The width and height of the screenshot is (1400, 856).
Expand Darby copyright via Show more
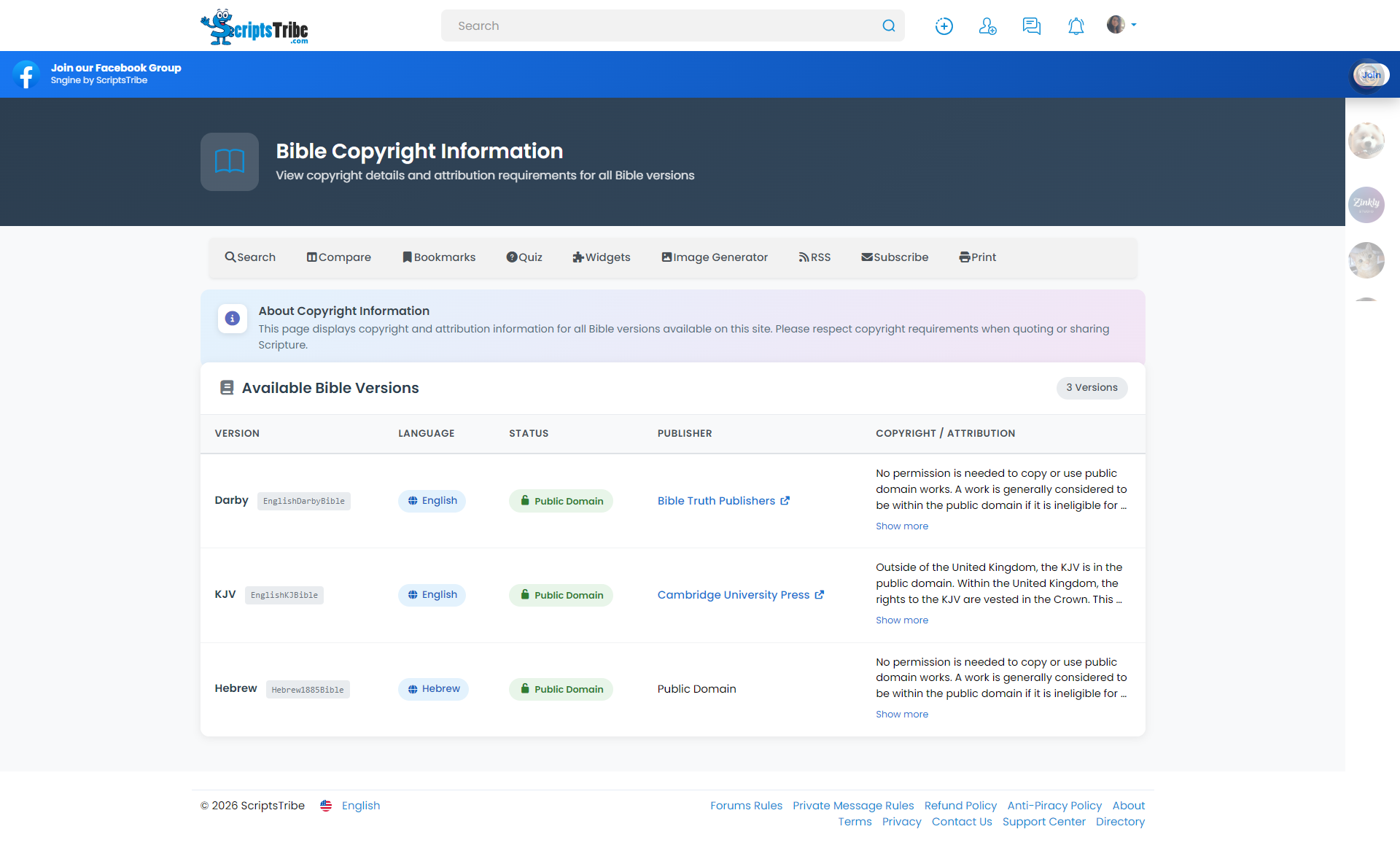click(902, 526)
